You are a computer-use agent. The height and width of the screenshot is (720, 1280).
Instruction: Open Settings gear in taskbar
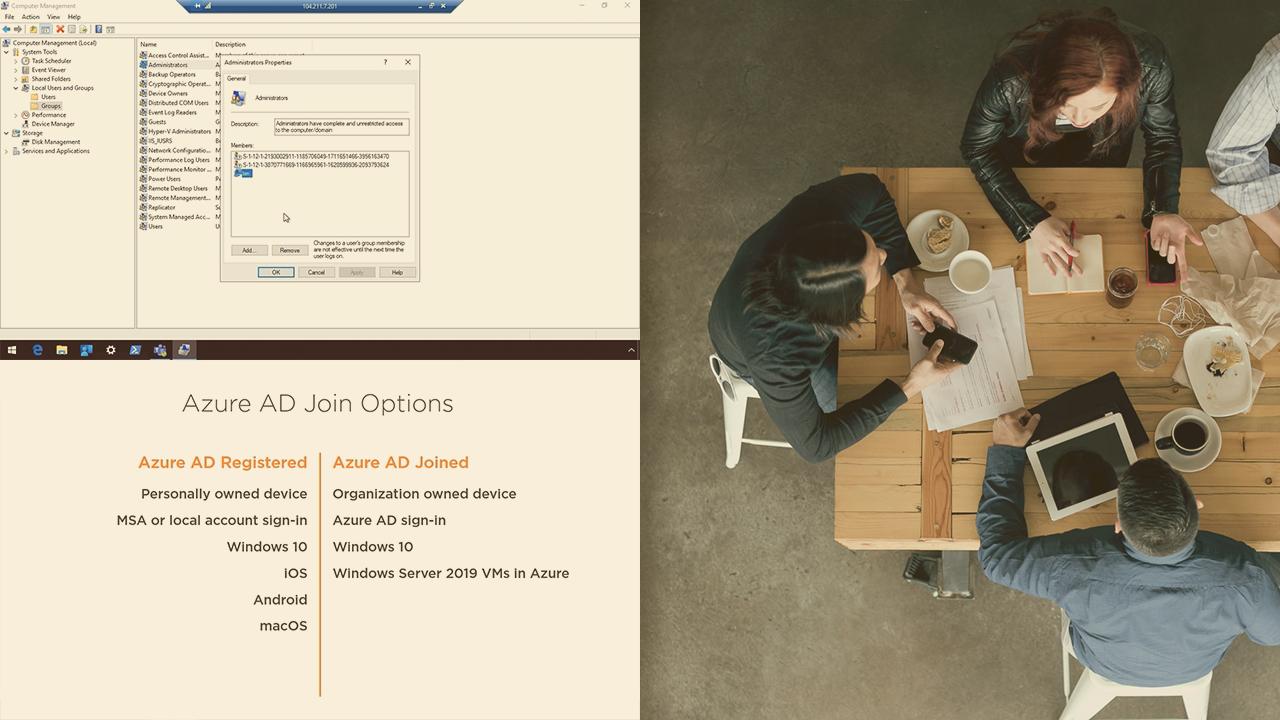pyautogui.click(x=110, y=350)
